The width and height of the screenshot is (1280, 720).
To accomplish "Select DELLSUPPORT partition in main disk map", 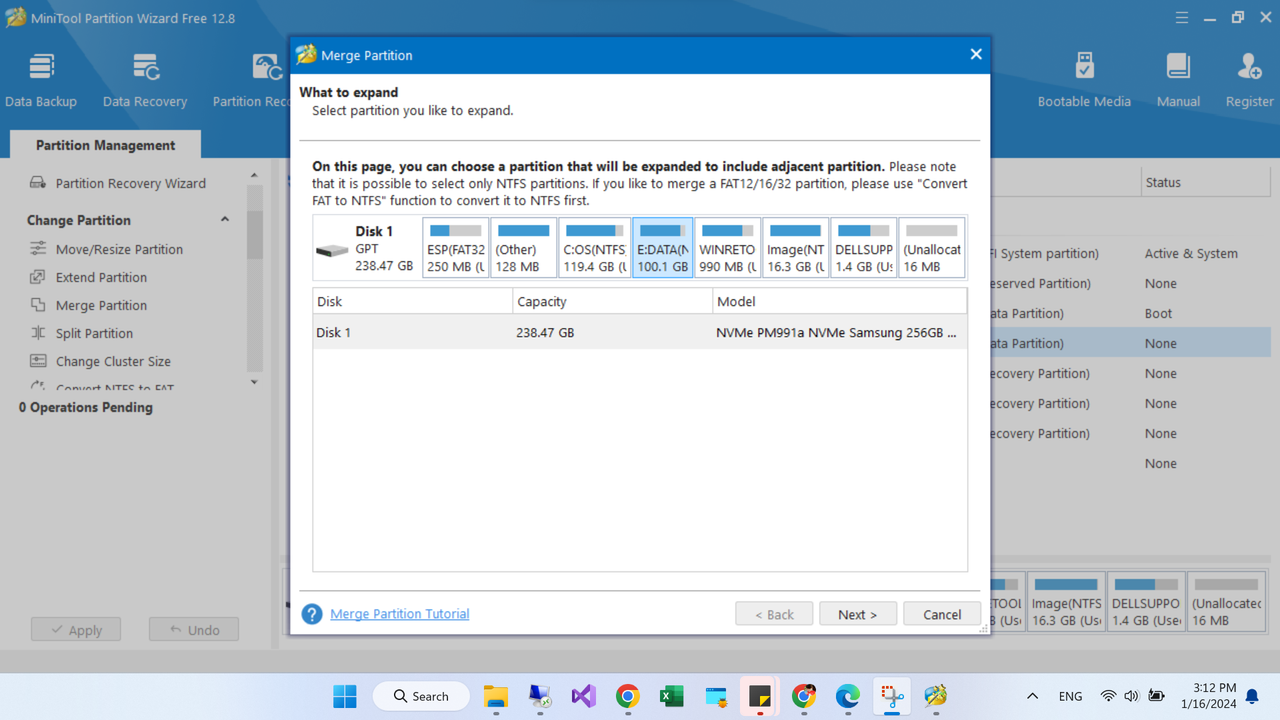I will tap(1146, 603).
